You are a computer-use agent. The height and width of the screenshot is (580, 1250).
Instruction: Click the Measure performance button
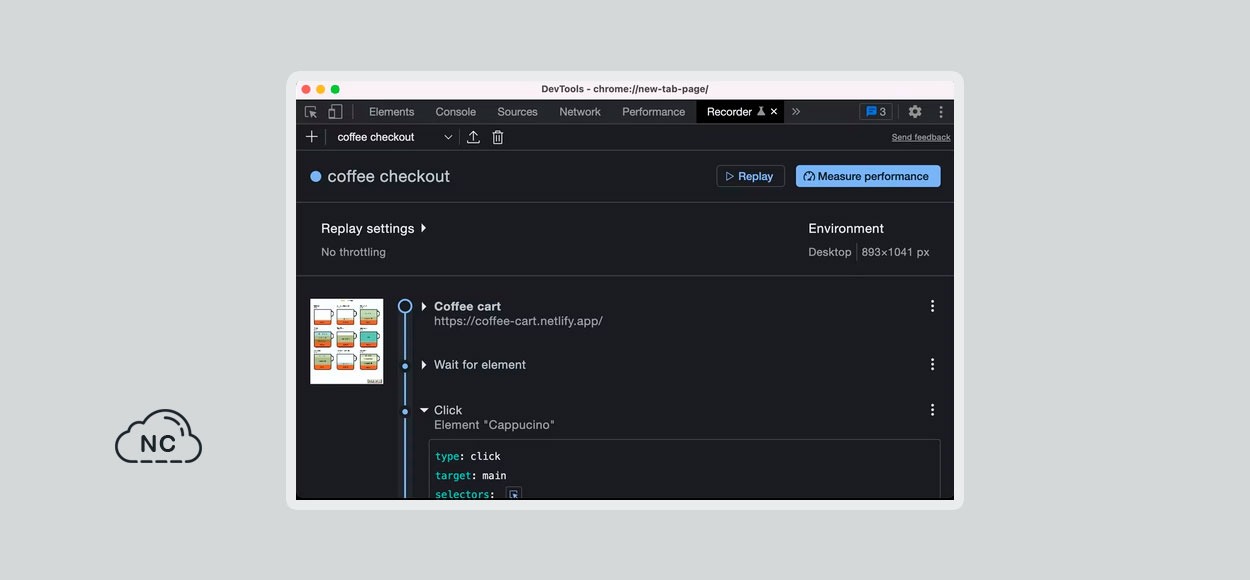[x=868, y=176]
